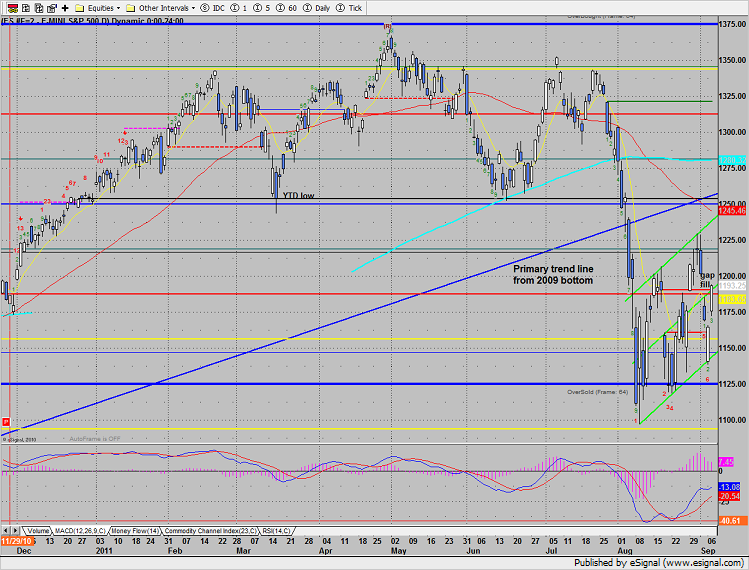Click the magenta 7.45 MACD label
This screenshot has width=749, height=570.
tap(726, 462)
